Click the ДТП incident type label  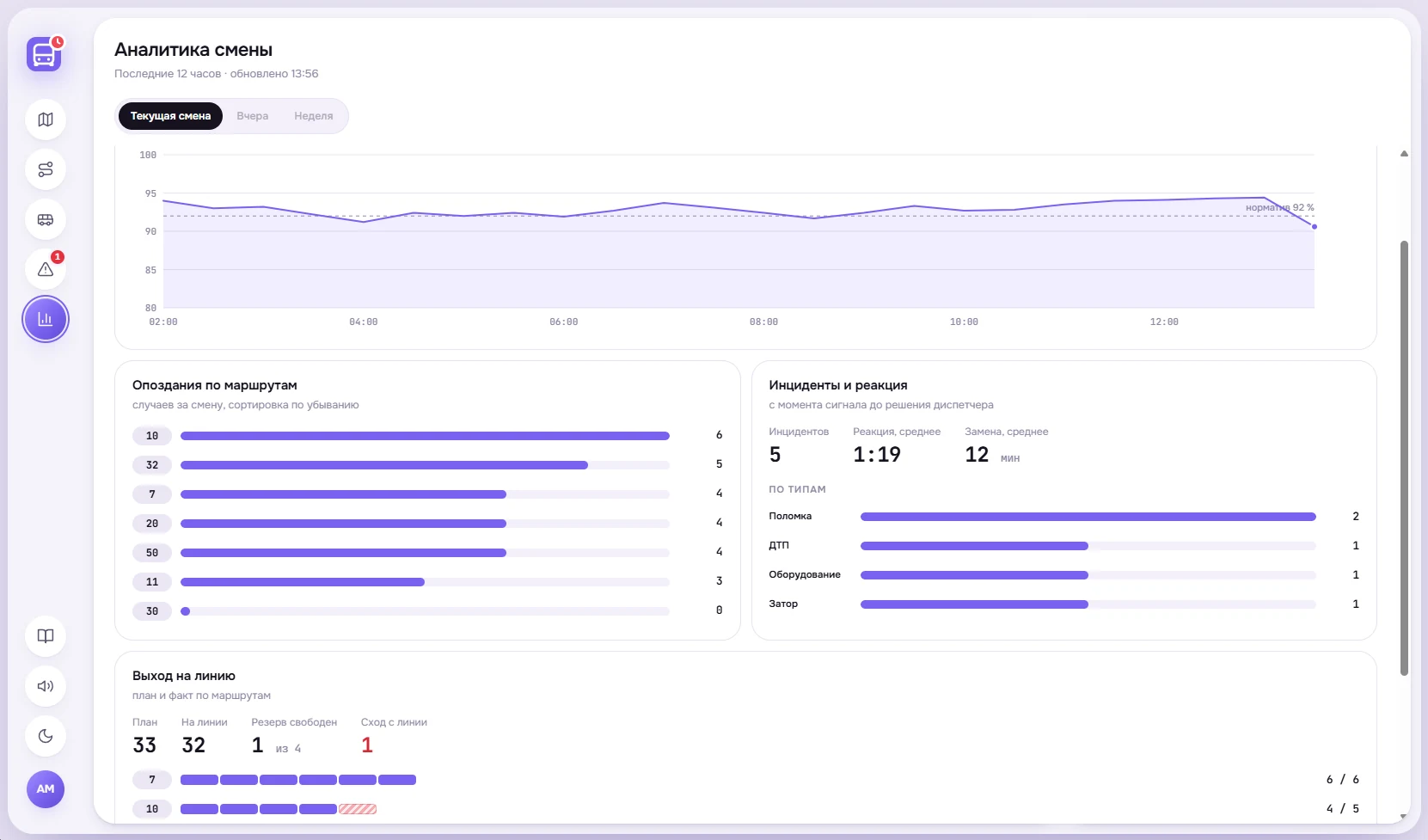(x=779, y=545)
